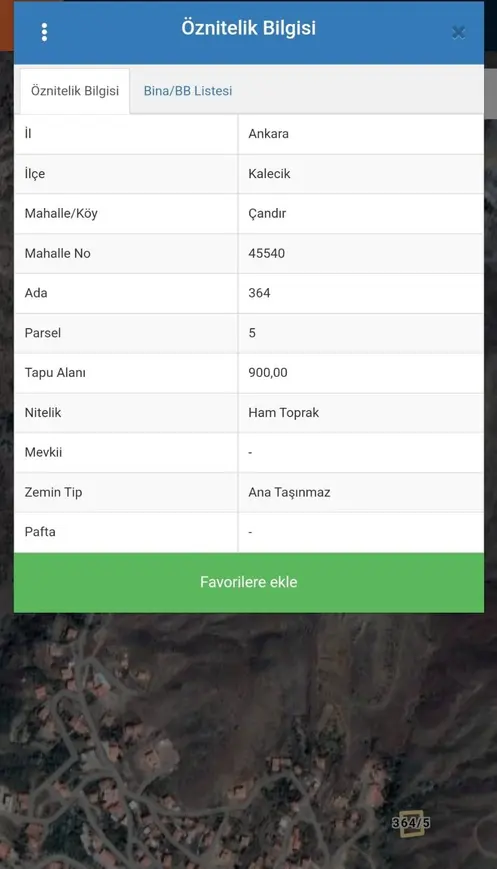Image resolution: width=497 pixels, height=869 pixels.
Task: Click the 364/5 parcel marker on map
Action: [411, 823]
